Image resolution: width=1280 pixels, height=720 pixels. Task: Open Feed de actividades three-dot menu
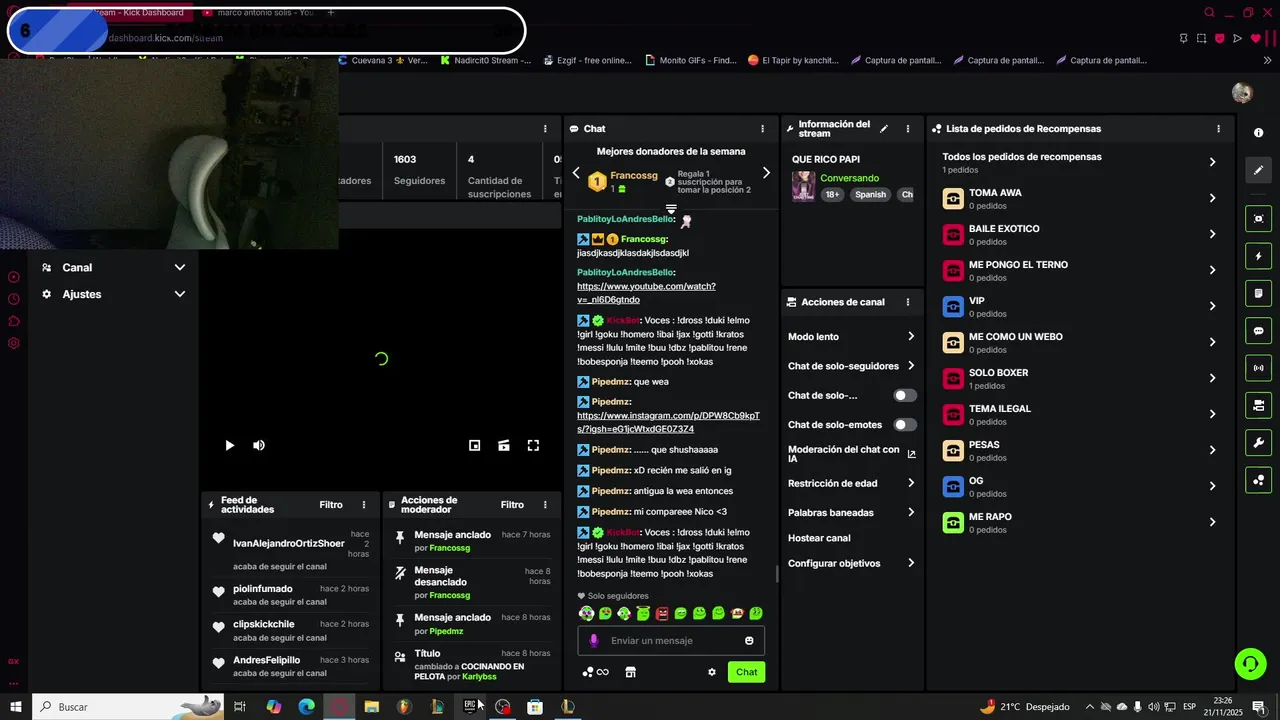364,505
